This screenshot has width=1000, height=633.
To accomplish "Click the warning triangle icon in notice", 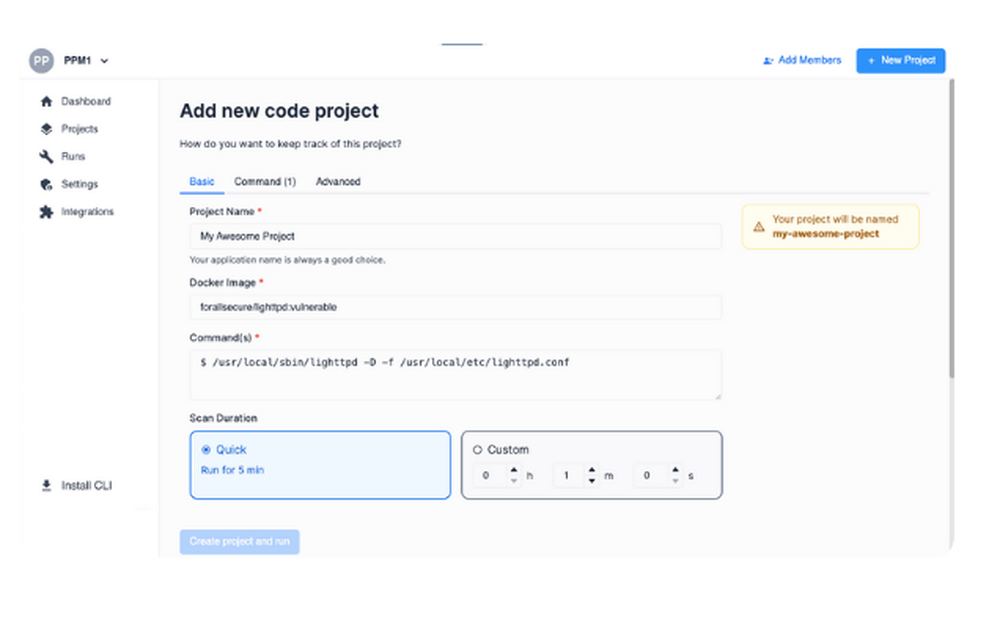I will pyautogui.click(x=758, y=226).
